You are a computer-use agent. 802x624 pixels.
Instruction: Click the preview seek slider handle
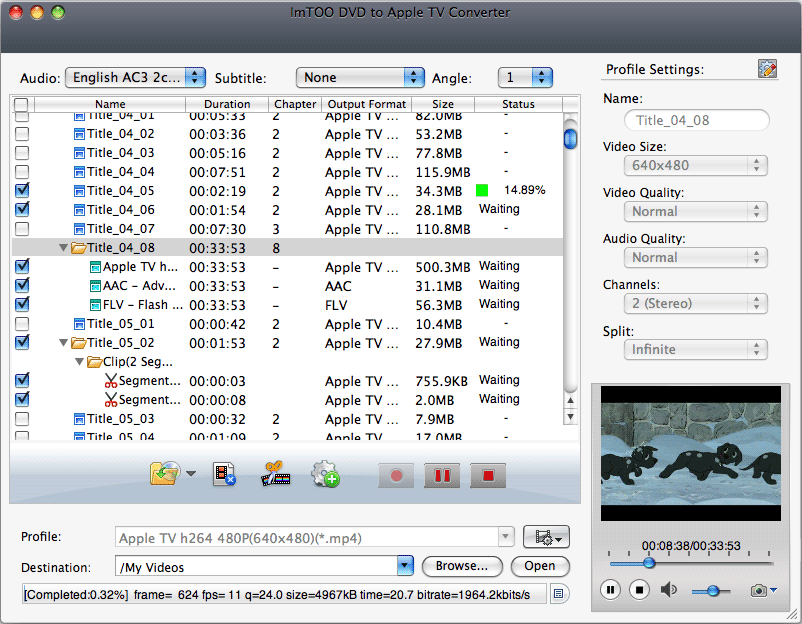coord(649,564)
